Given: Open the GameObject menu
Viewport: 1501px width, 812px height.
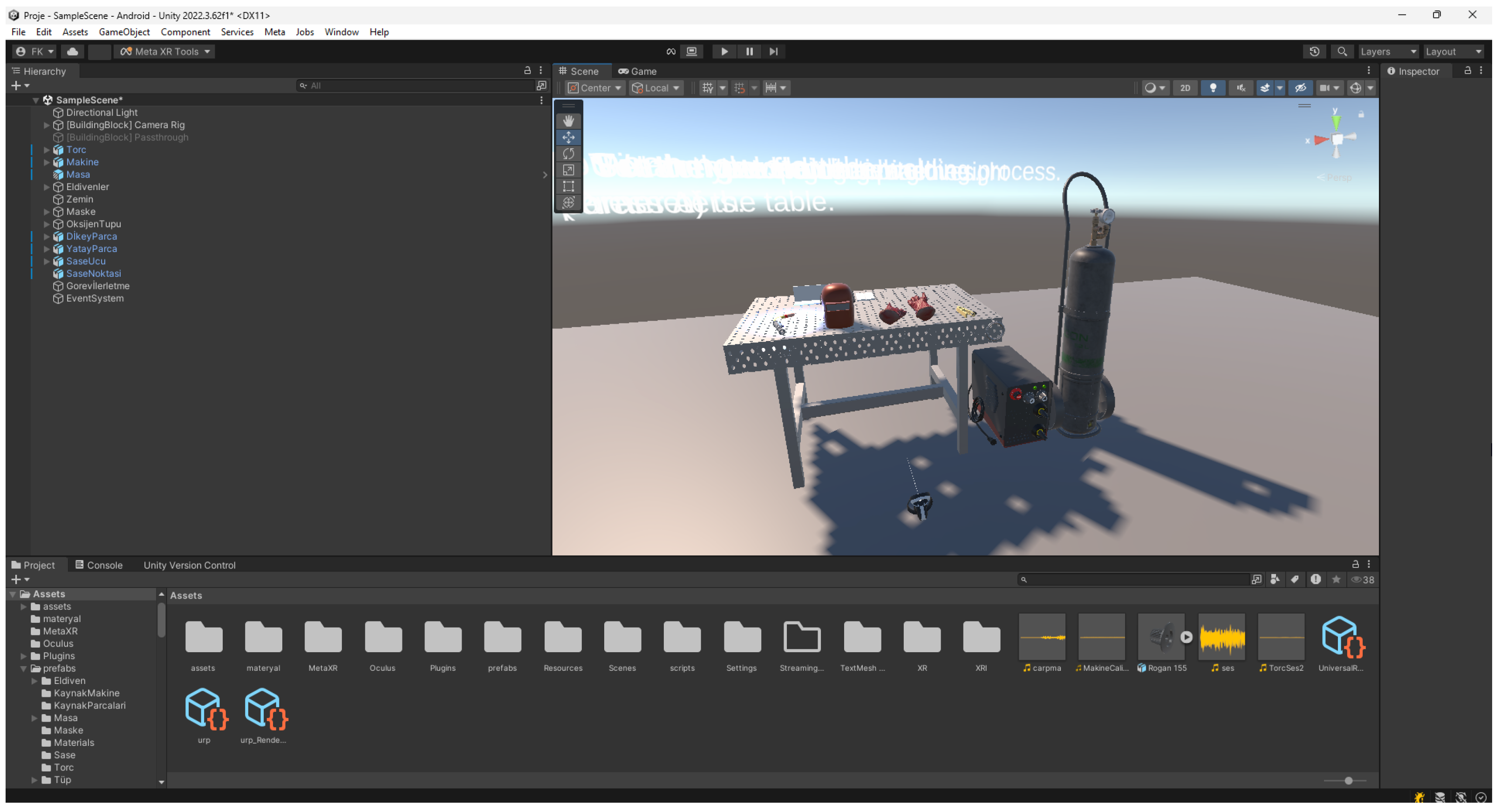Looking at the screenshot, I should pos(123,32).
